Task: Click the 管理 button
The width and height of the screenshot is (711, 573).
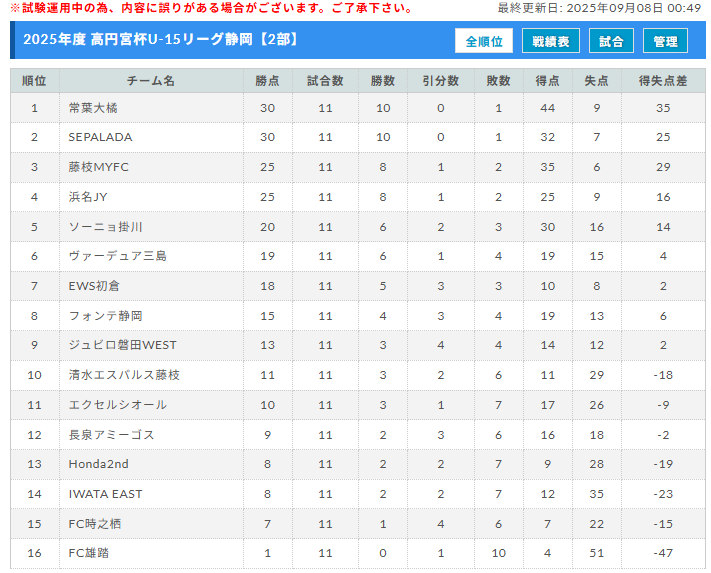Action: [665, 41]
